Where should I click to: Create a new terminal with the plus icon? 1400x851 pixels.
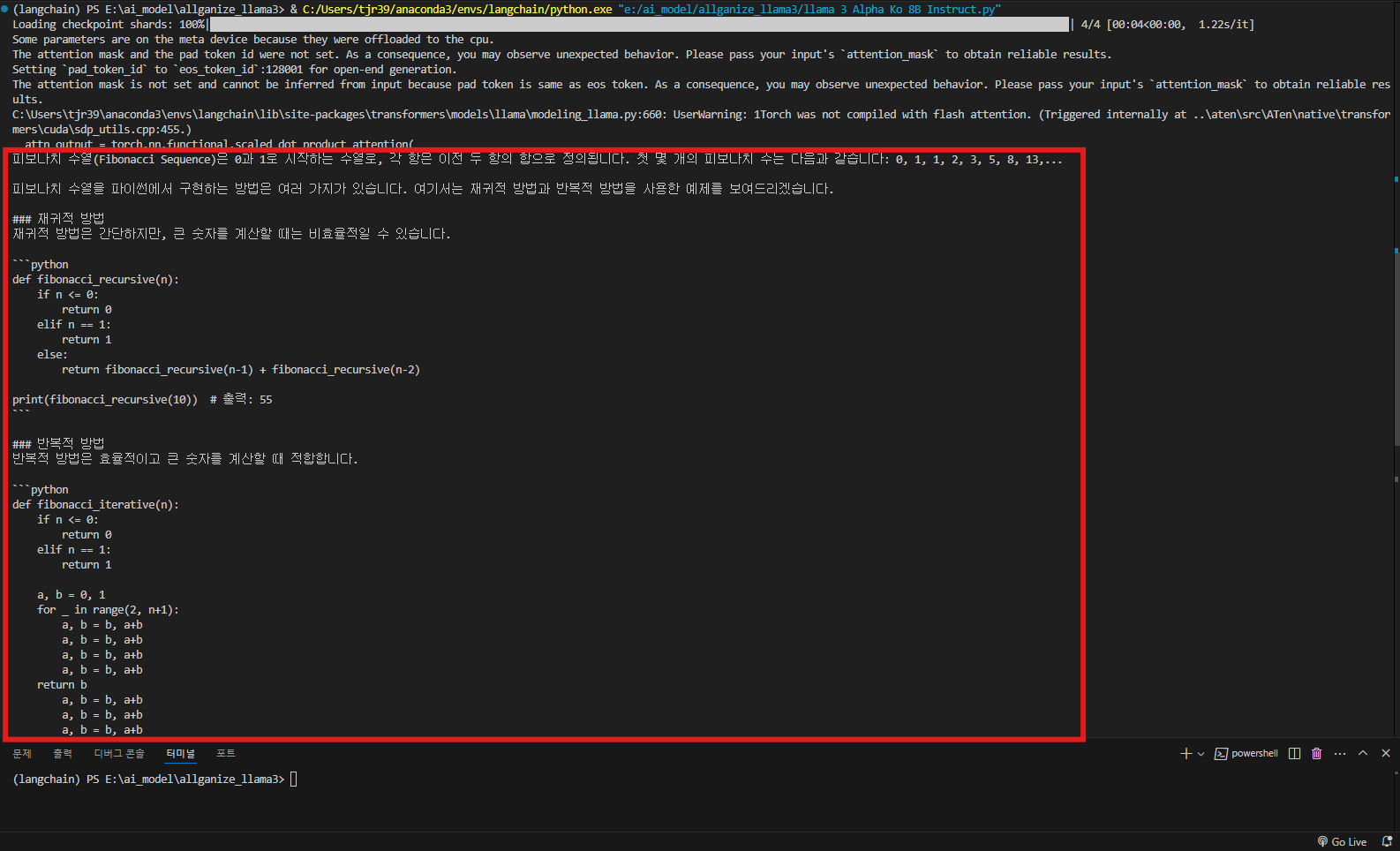1185,753
